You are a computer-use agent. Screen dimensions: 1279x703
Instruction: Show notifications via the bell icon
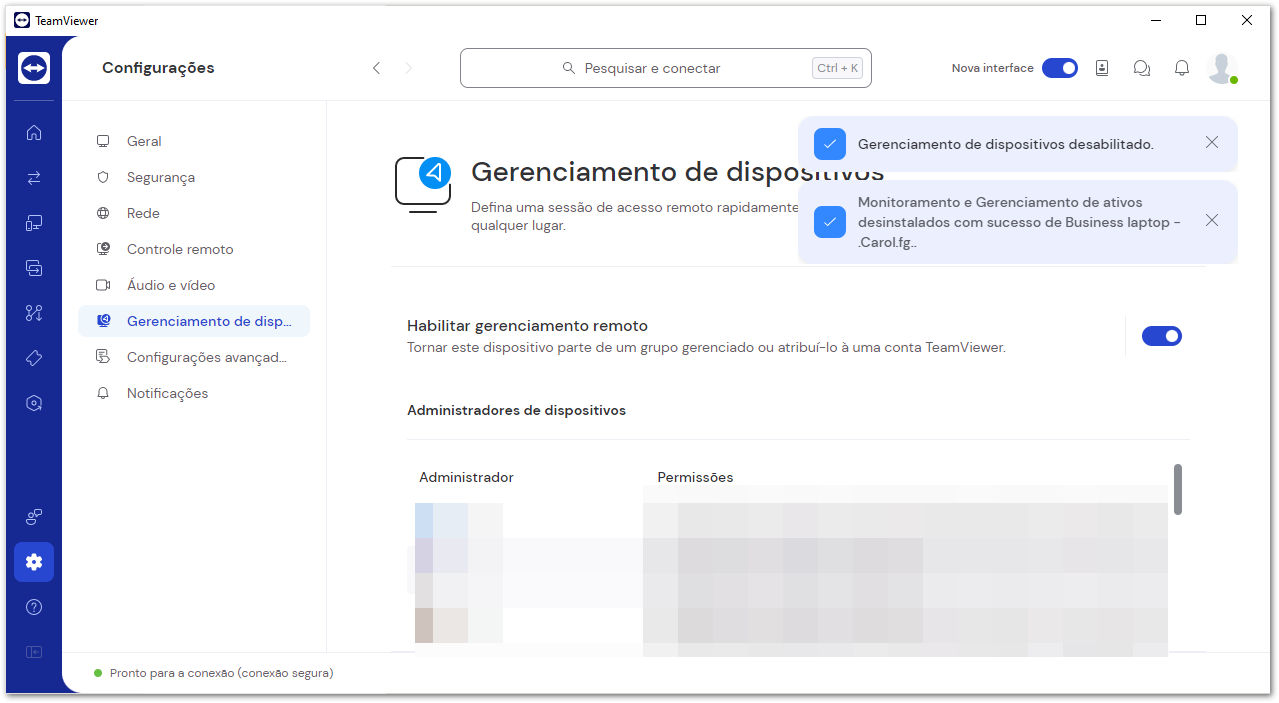[x=1181, y=67]
